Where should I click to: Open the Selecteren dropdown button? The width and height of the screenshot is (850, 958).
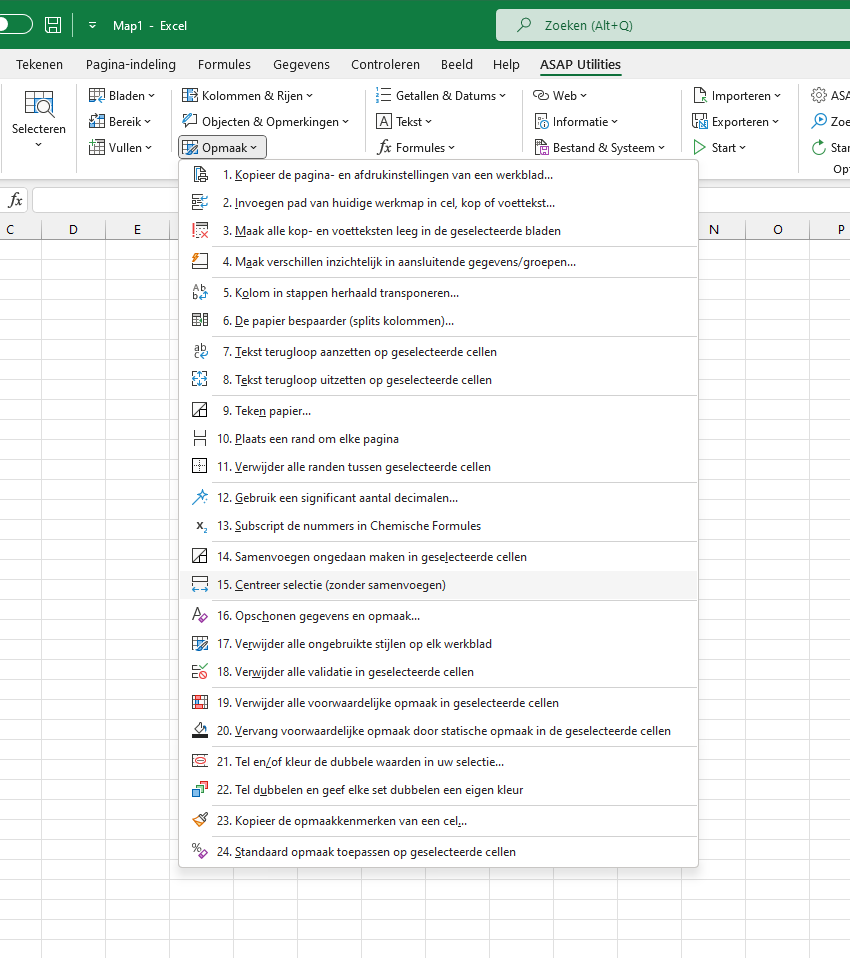(38, 119)
